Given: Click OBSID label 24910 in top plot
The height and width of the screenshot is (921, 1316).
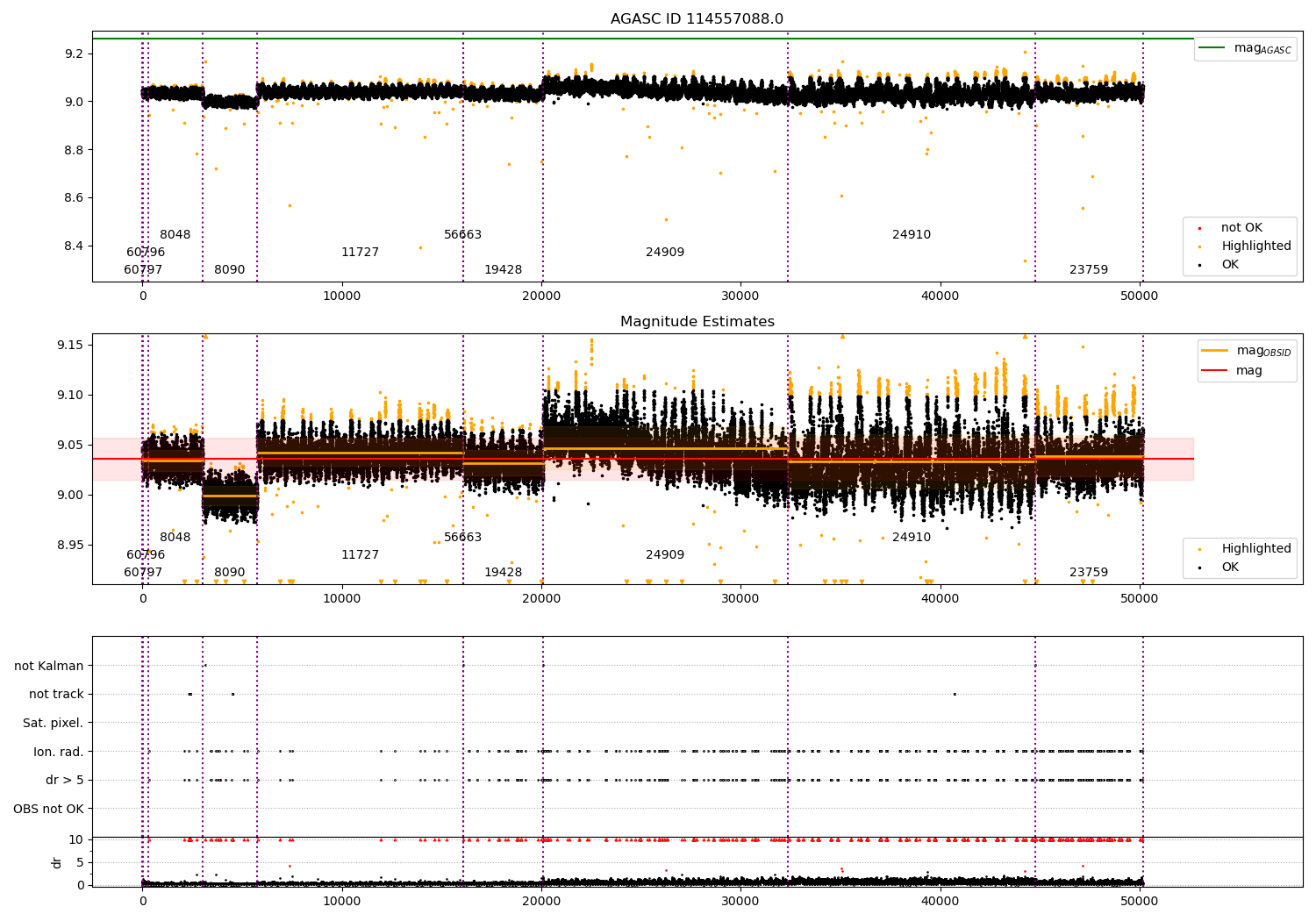Looking at the screenshot, I should tap(912, 235).
